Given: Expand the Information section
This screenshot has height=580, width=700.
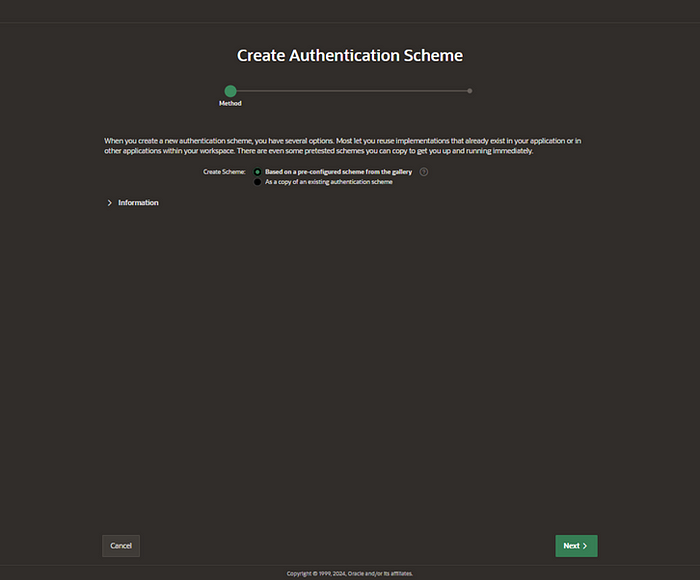Looking at the screenshot, I should 109,203.
